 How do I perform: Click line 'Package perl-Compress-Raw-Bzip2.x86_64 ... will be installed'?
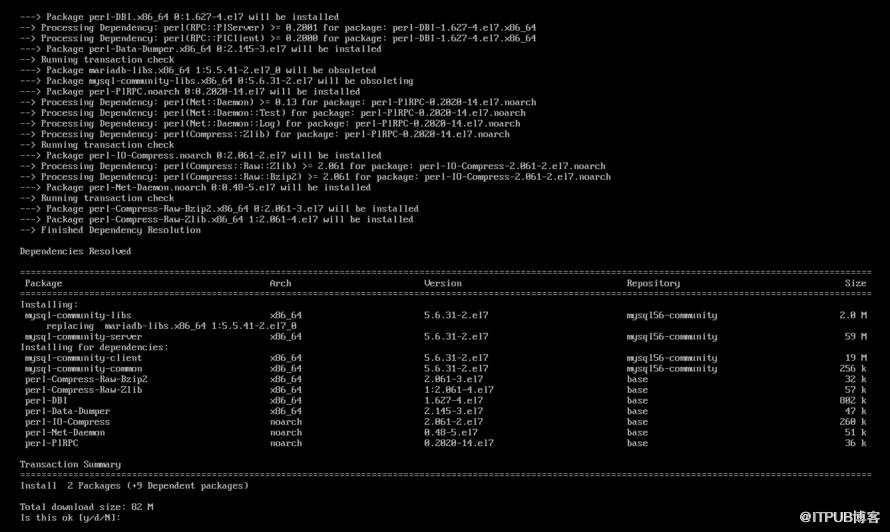(219, 209)
